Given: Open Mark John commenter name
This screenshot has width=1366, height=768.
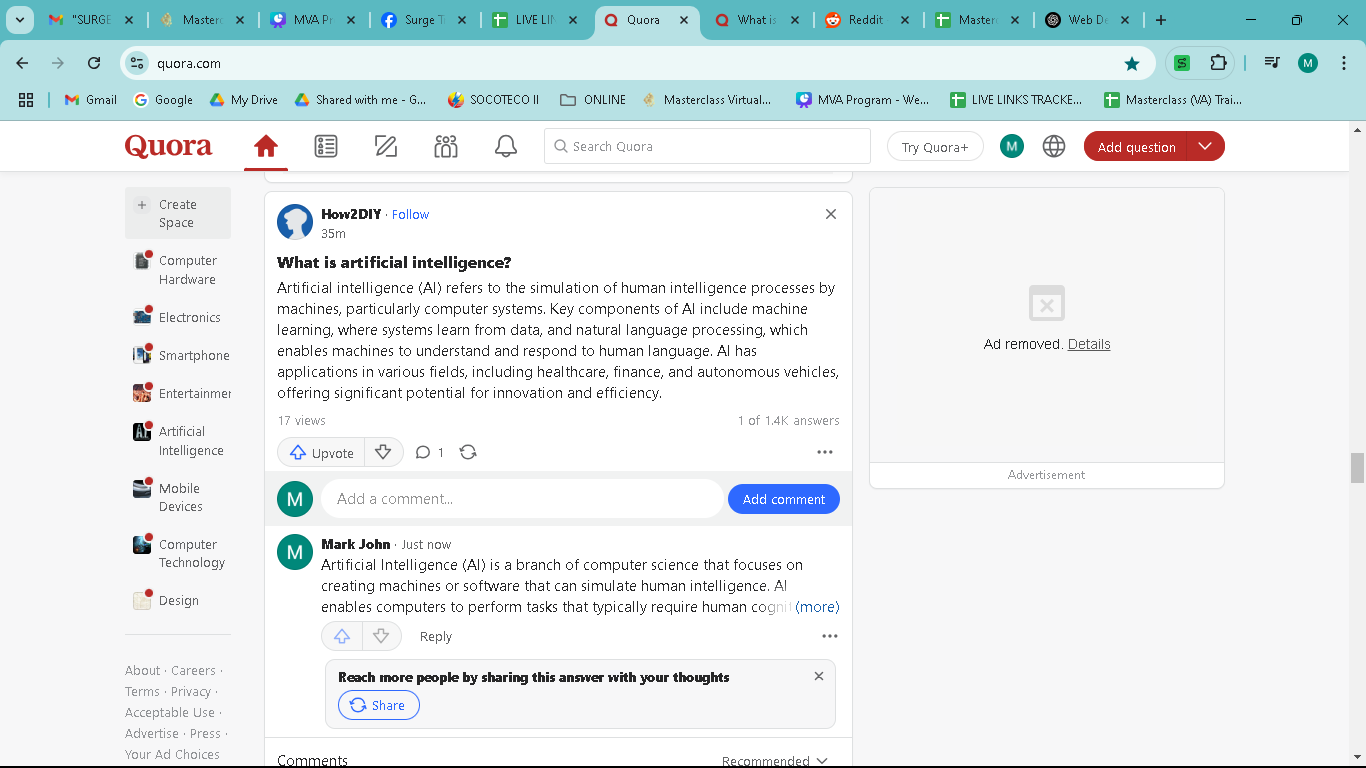Looking at the screenshot, I should [355, 544].
